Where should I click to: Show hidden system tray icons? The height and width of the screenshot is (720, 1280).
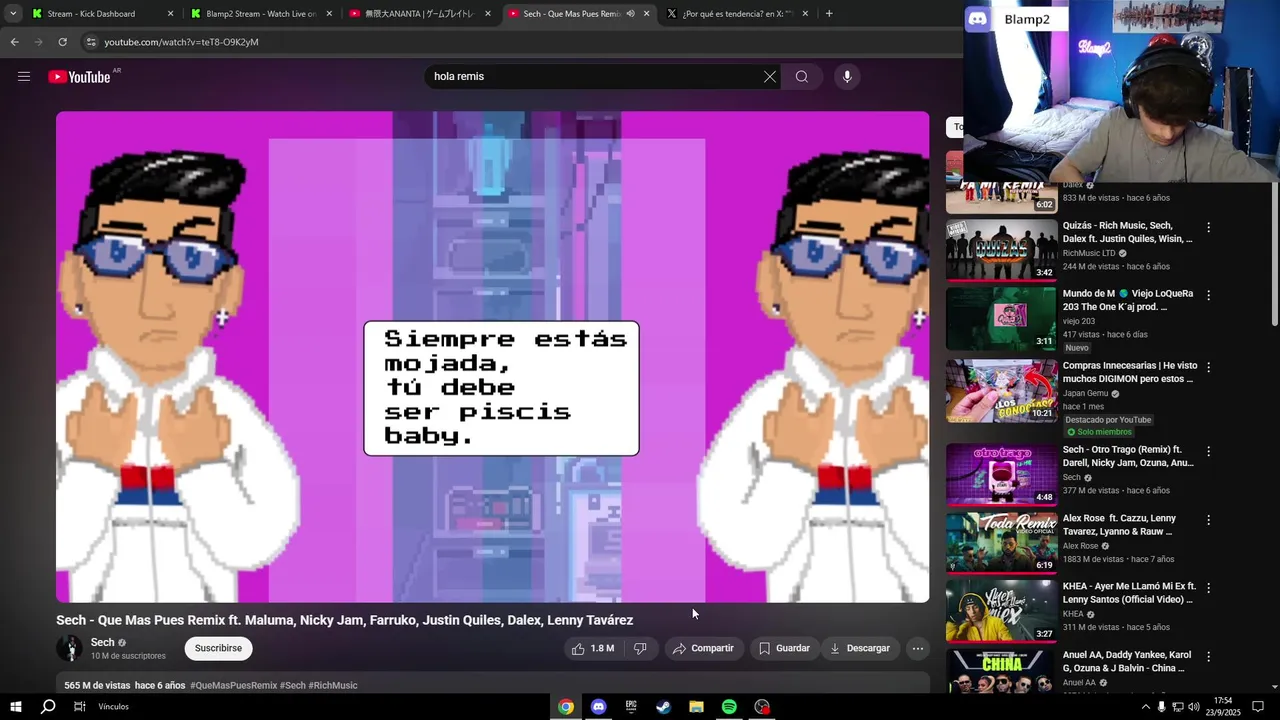point(1145,707)
